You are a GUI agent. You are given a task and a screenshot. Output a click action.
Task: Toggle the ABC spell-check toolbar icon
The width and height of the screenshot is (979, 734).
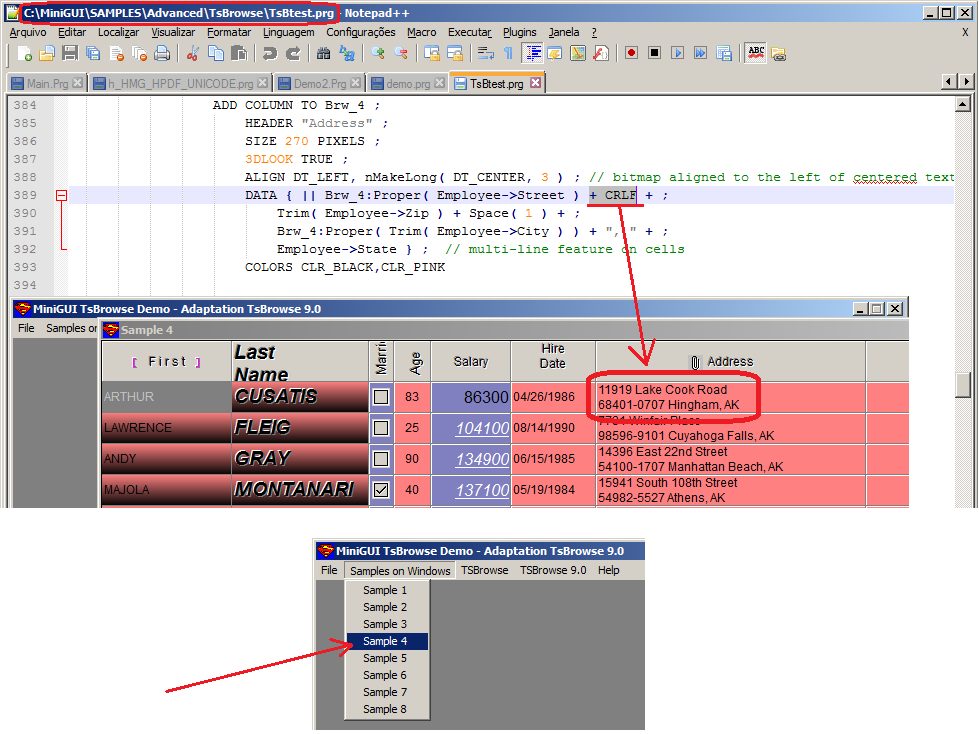pyautogui.click(x=755, y=54)
